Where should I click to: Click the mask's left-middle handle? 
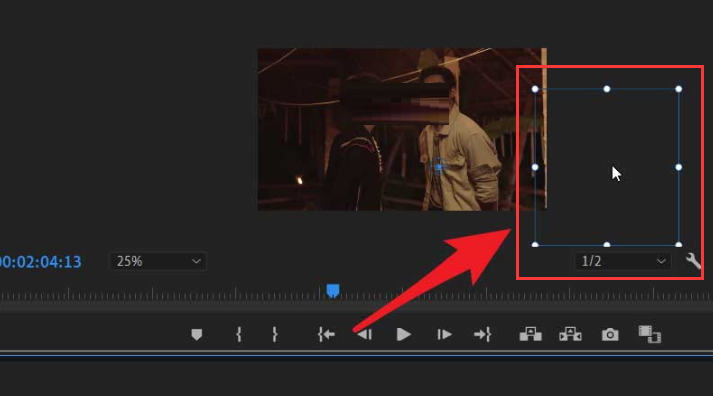pyautogui.click(x=535, y=167)
